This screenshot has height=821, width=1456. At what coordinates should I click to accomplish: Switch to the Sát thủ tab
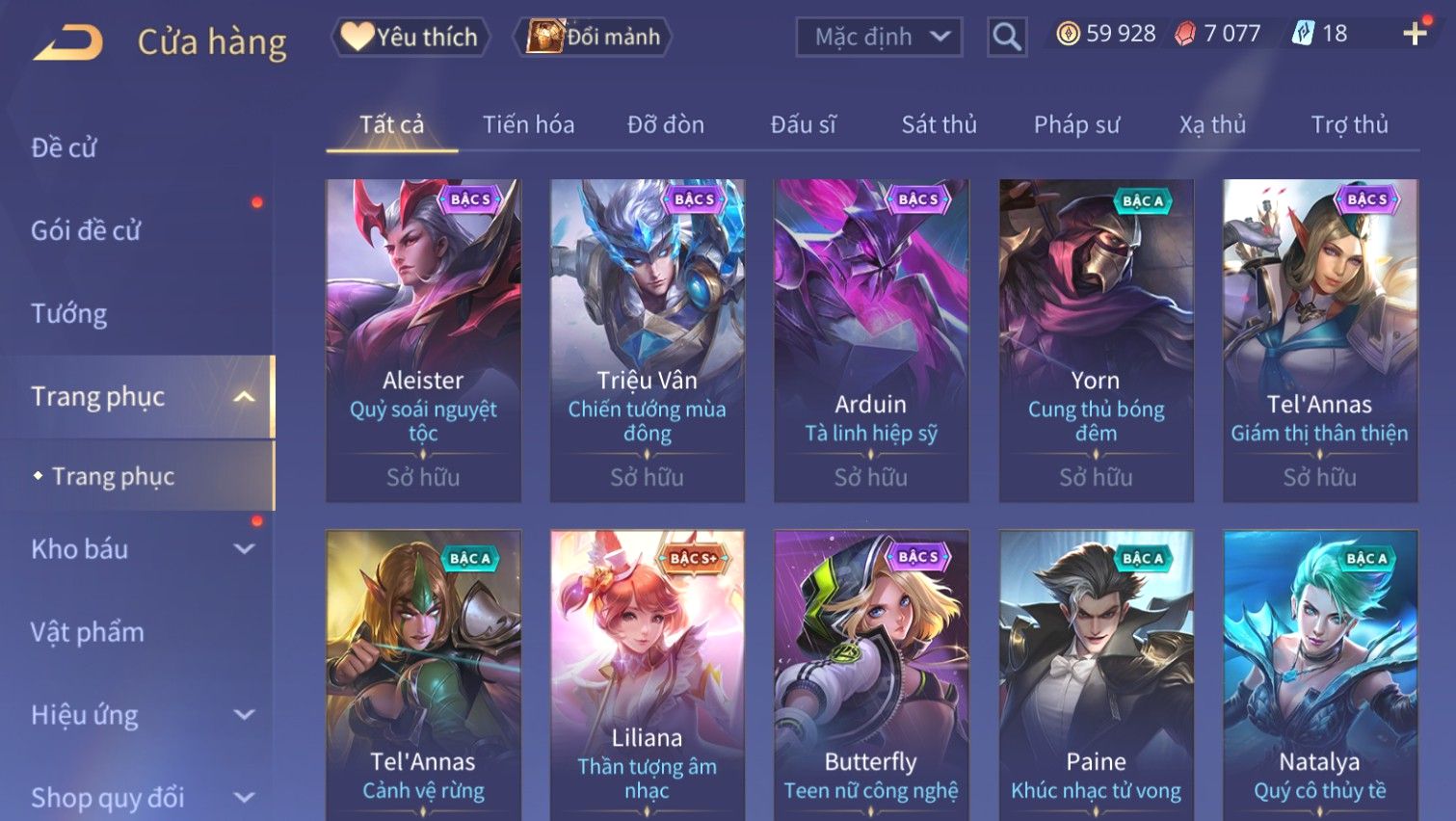pos(939,124)
